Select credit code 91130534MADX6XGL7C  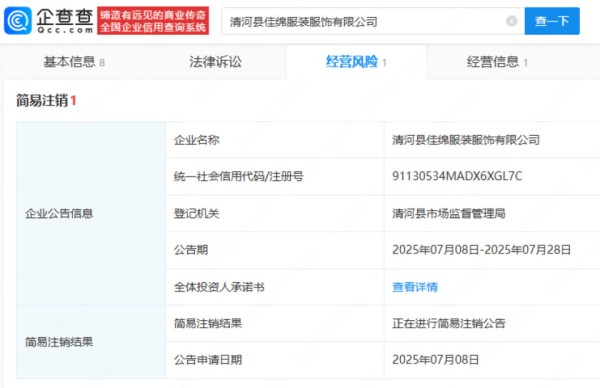tap(457, 176)
